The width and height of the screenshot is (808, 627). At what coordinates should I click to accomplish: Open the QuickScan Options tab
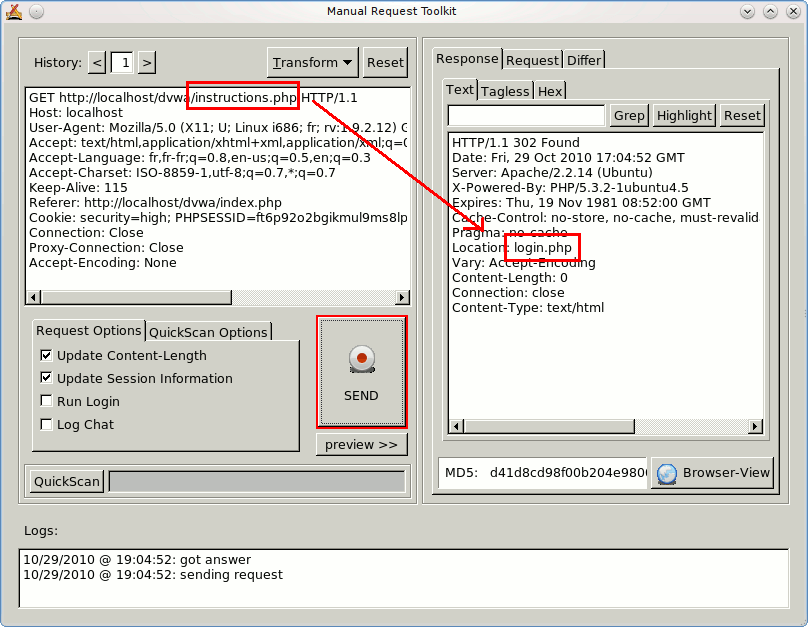(x=209, y=332)
